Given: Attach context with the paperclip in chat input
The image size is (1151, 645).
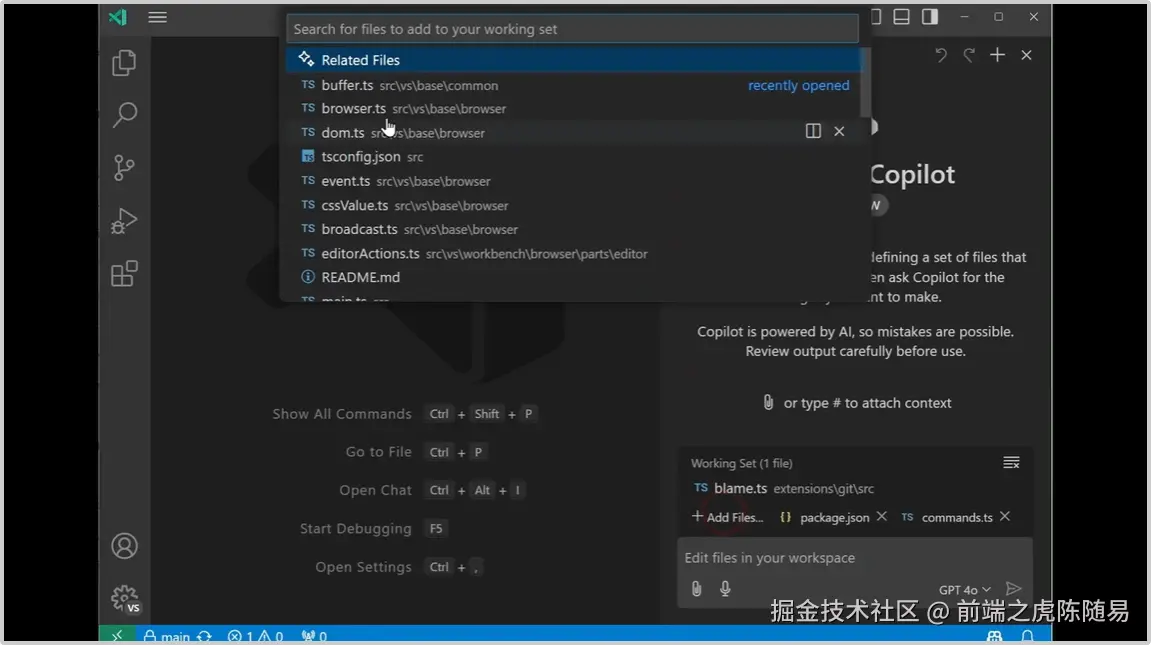Looking at the screenshot, I should click(697, 588).
